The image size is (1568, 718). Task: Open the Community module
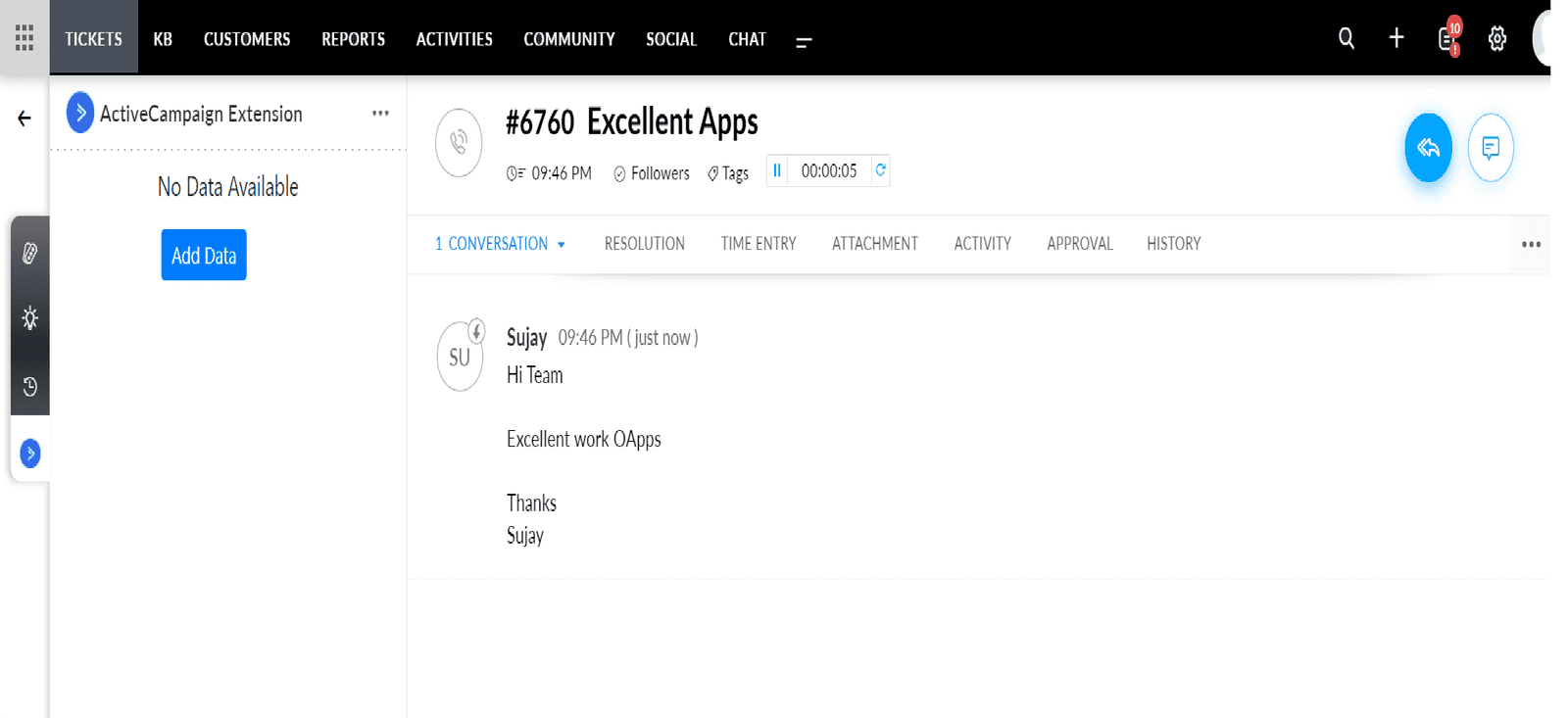569,39
